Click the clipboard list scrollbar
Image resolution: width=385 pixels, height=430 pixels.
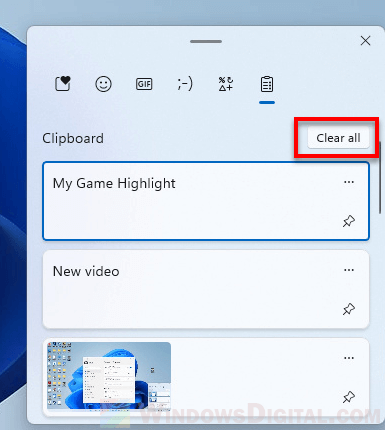[380, 178]
